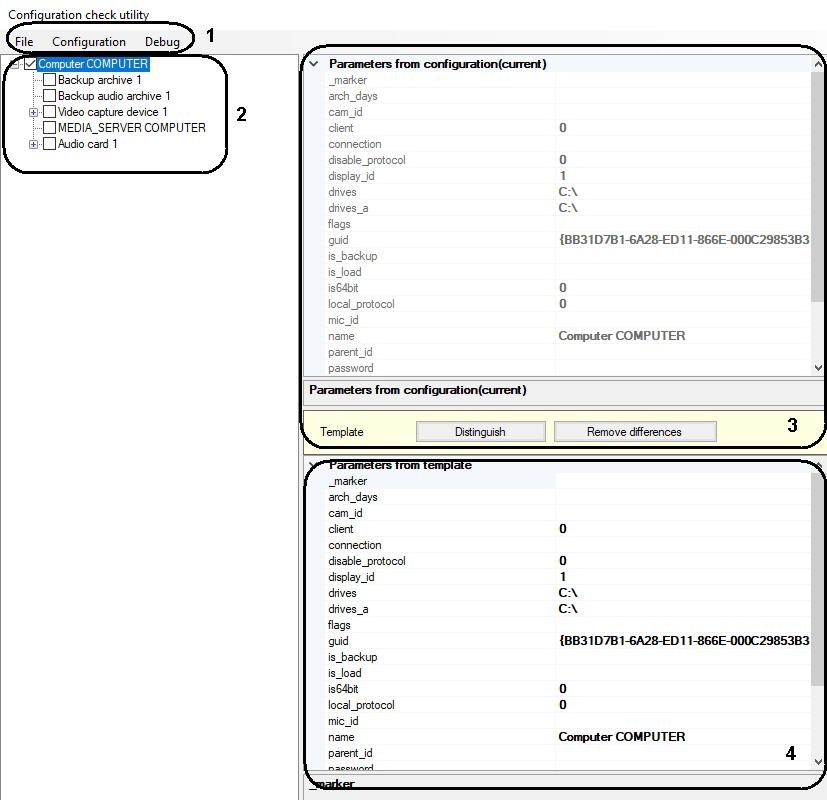
Task: Select local_protocol row in current configuration
Action: tap(568, 304)
